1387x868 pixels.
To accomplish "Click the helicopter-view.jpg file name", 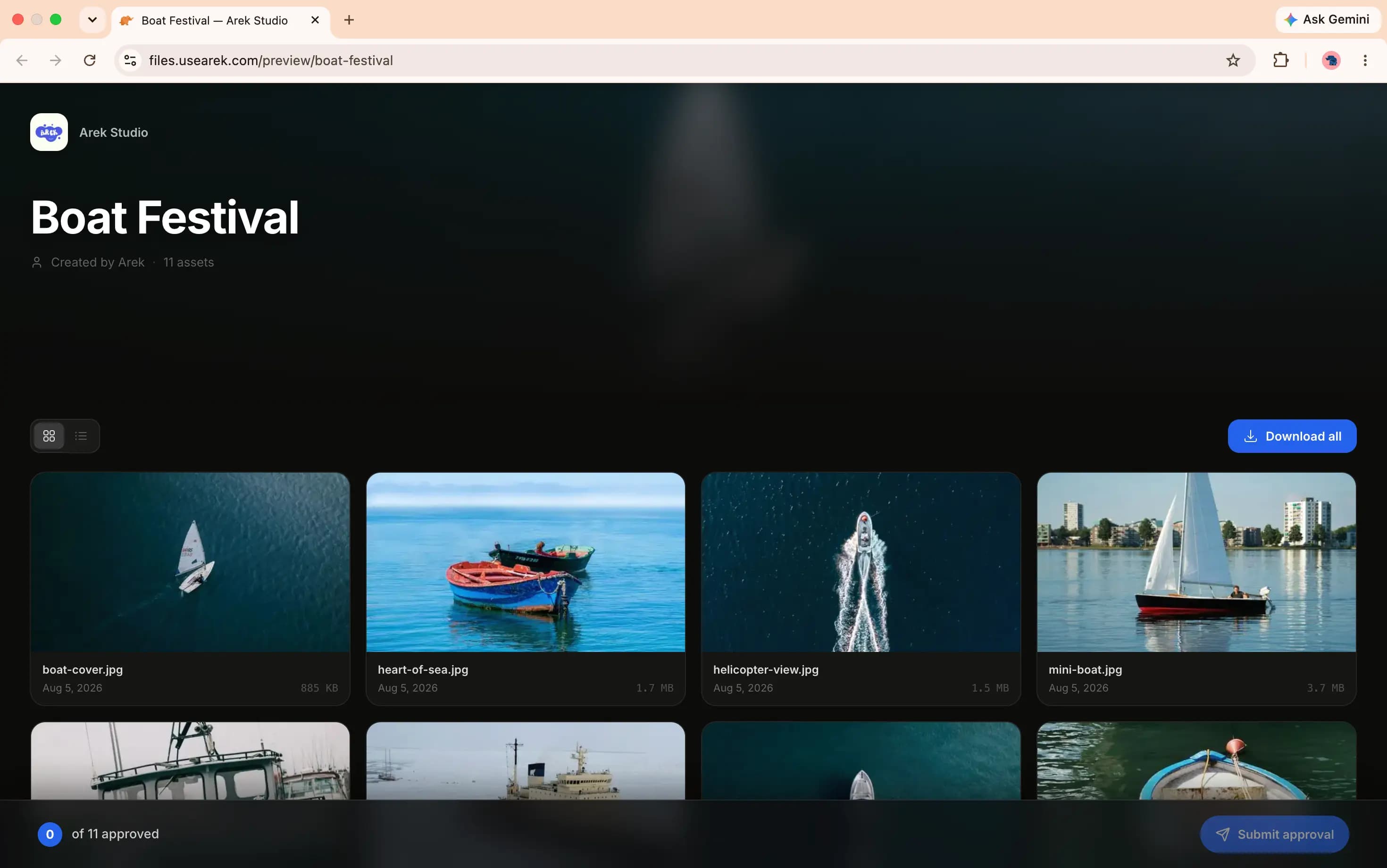I will pyautogui.click(x=766, y=669).
